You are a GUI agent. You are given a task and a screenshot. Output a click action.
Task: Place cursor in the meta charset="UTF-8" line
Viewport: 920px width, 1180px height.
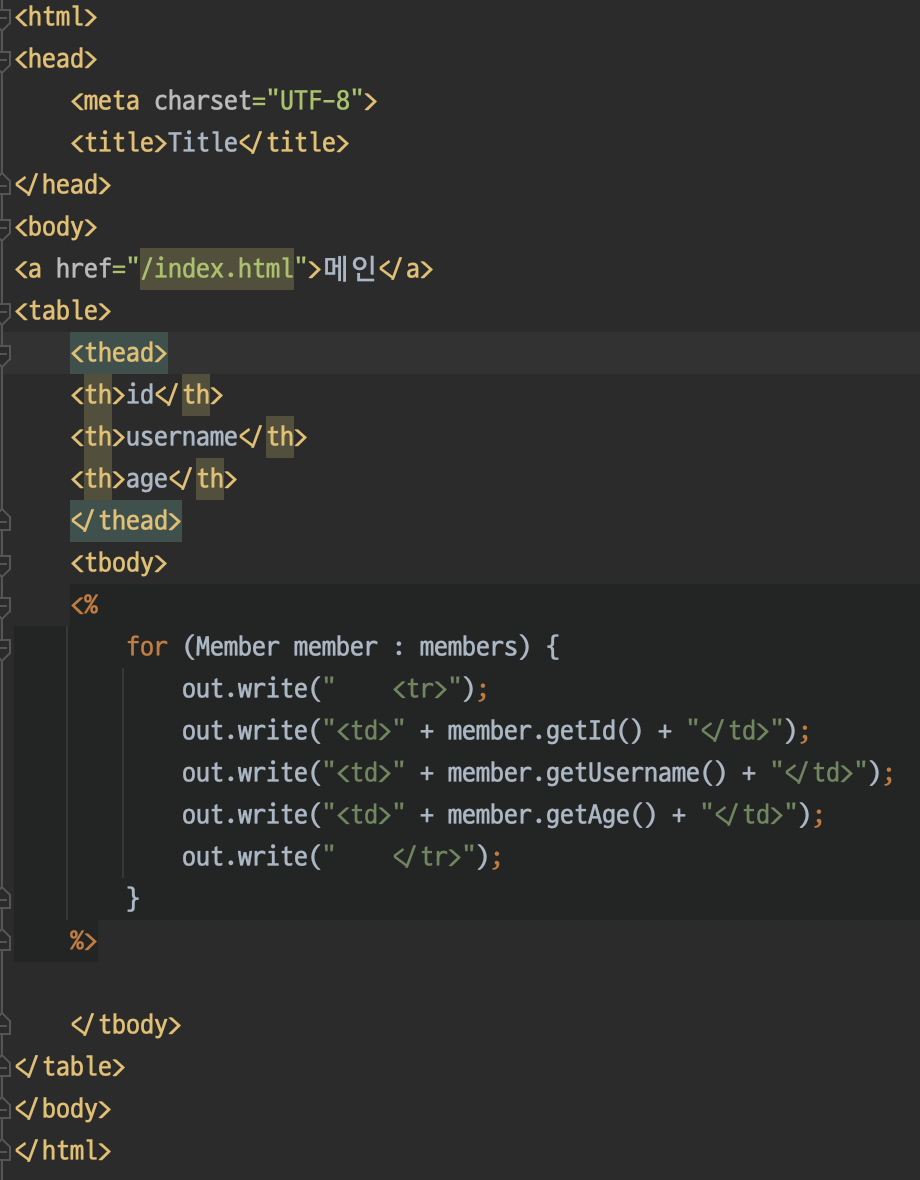tap(223, 101)
